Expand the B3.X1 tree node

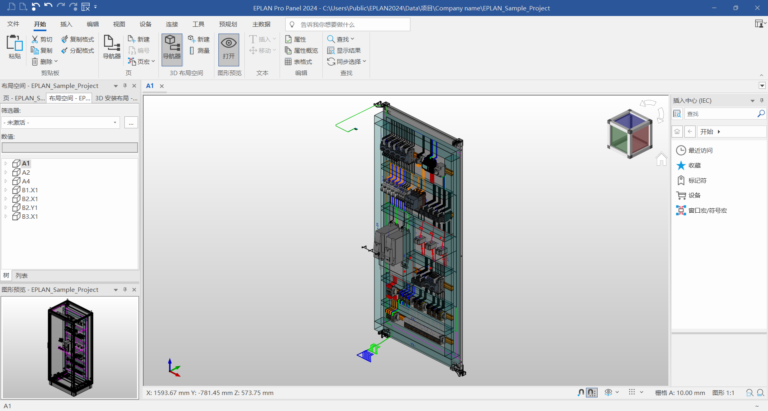click(5, 217)
